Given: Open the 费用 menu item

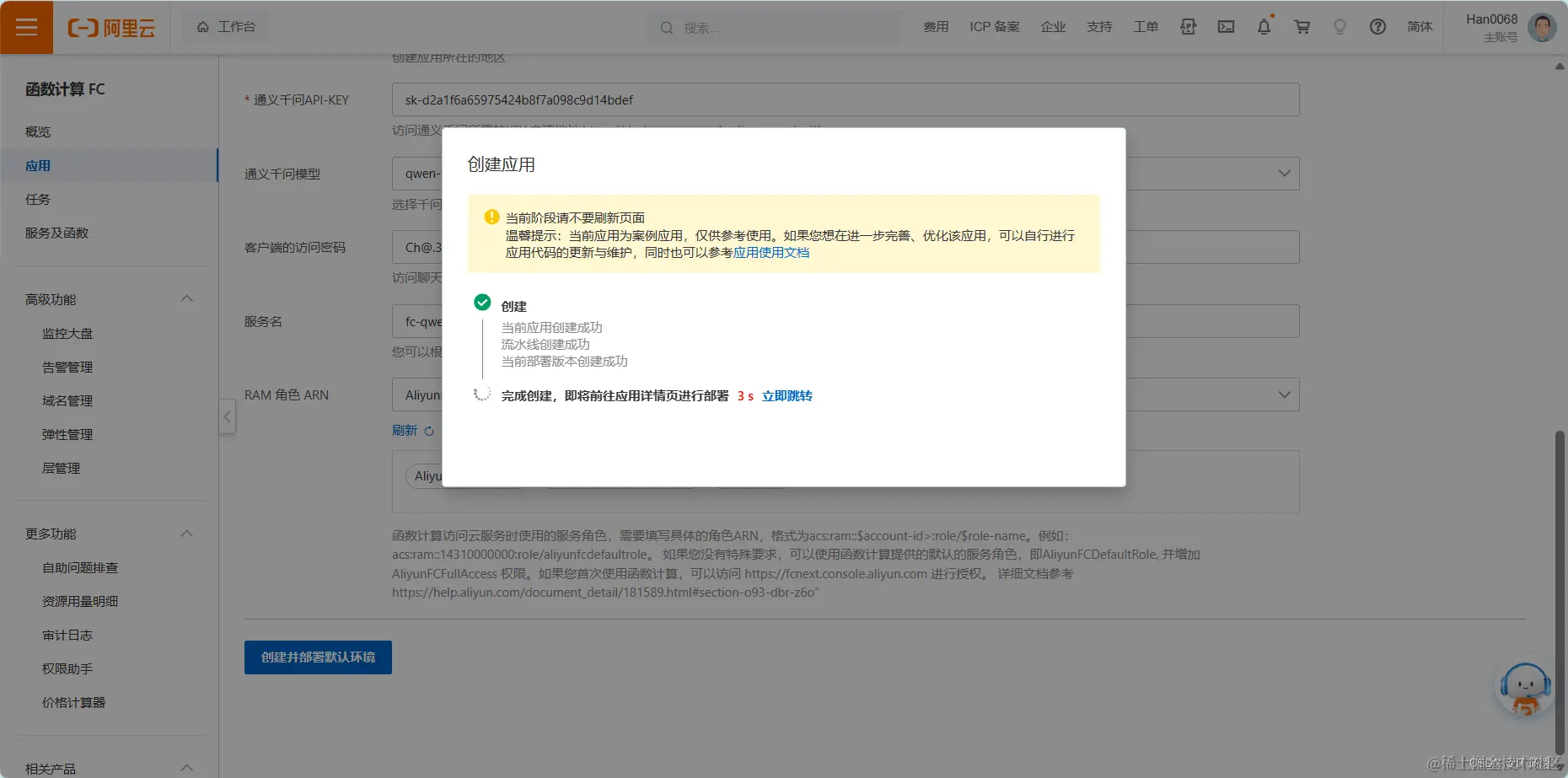Looking at the screenshot, I should [936, 26].
